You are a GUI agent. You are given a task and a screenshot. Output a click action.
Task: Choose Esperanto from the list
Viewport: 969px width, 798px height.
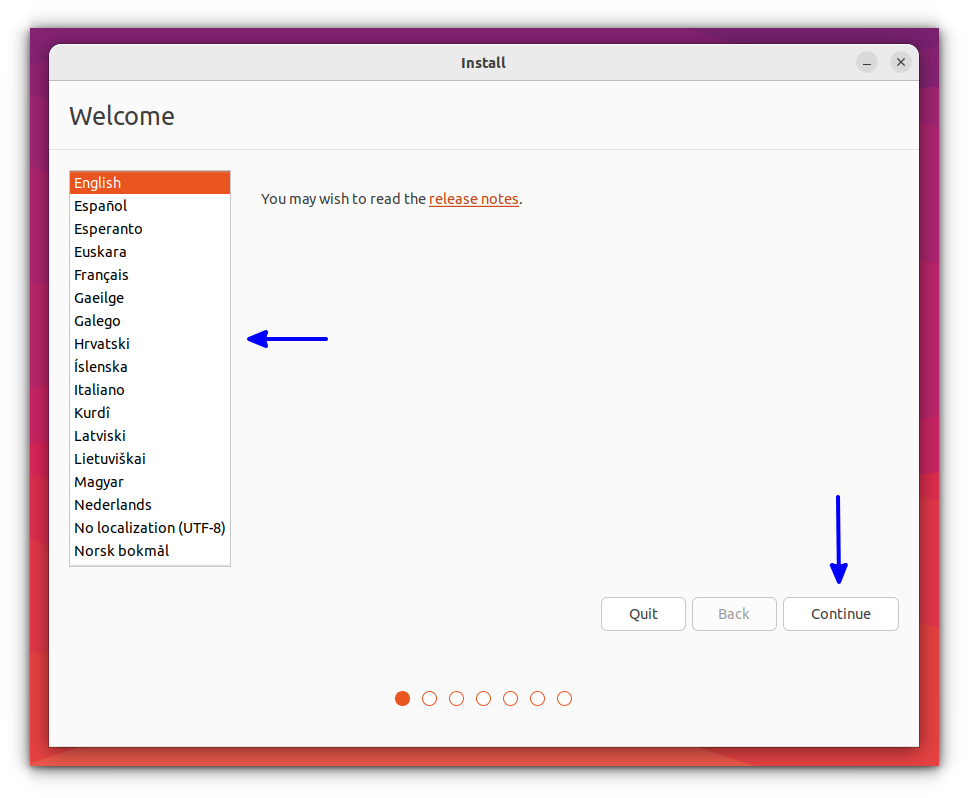pyautogui.click(x=150, y=229)
